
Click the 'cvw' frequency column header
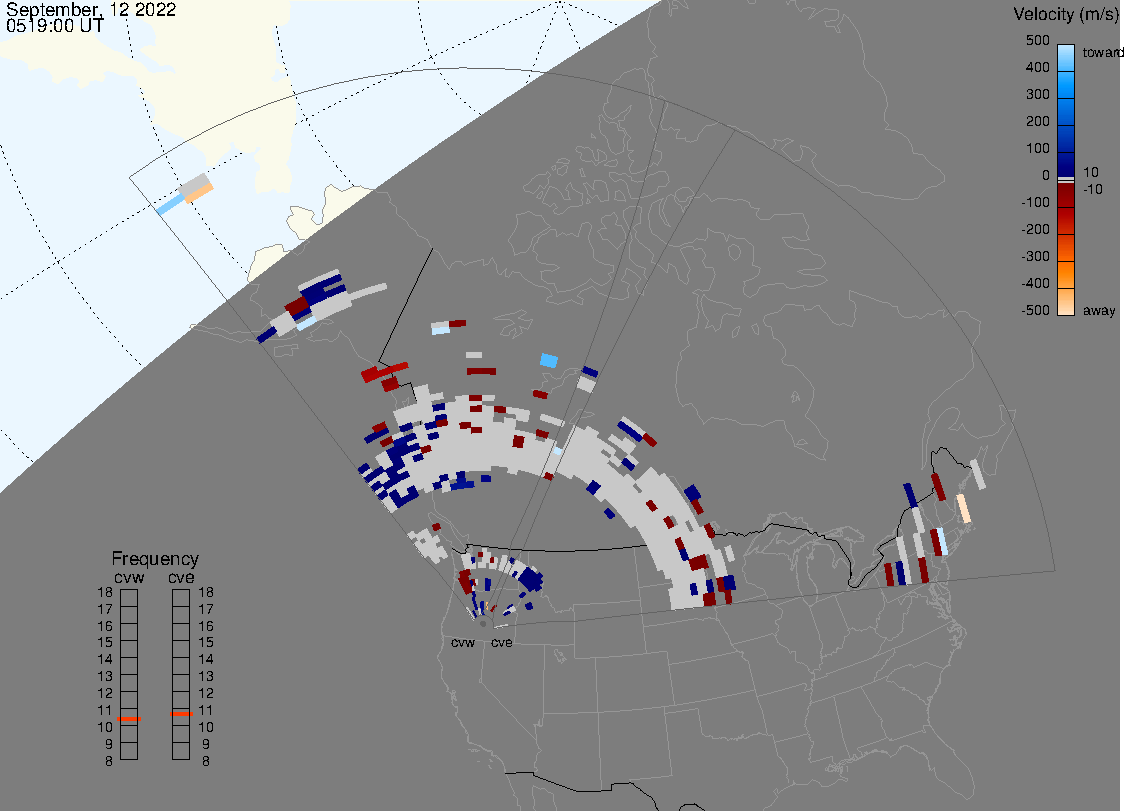coord(129,577)
